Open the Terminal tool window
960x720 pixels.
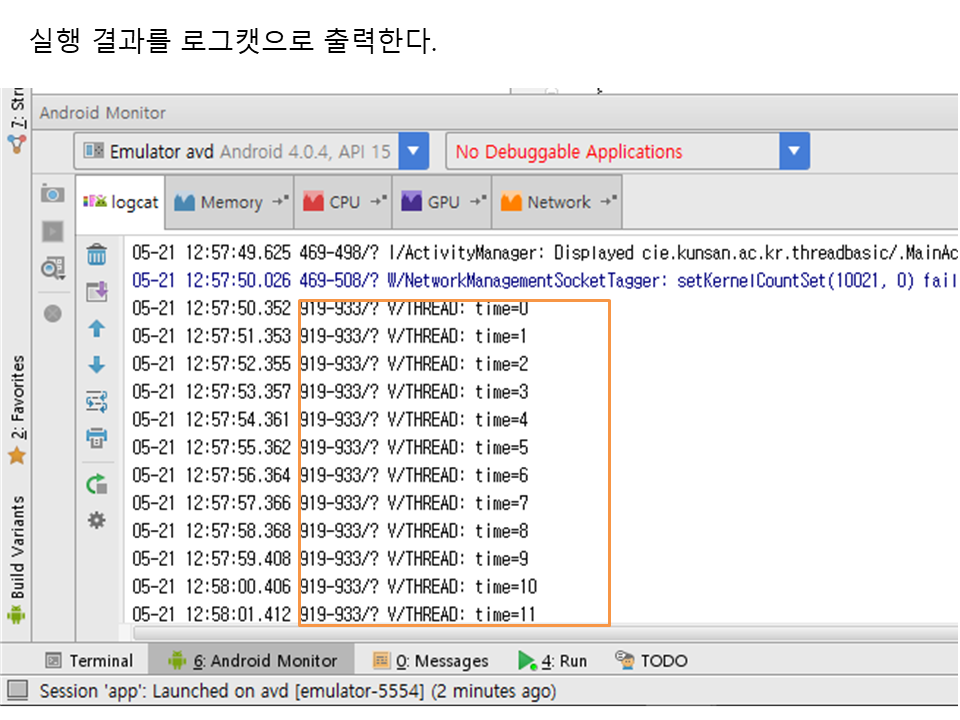[90, 661]
